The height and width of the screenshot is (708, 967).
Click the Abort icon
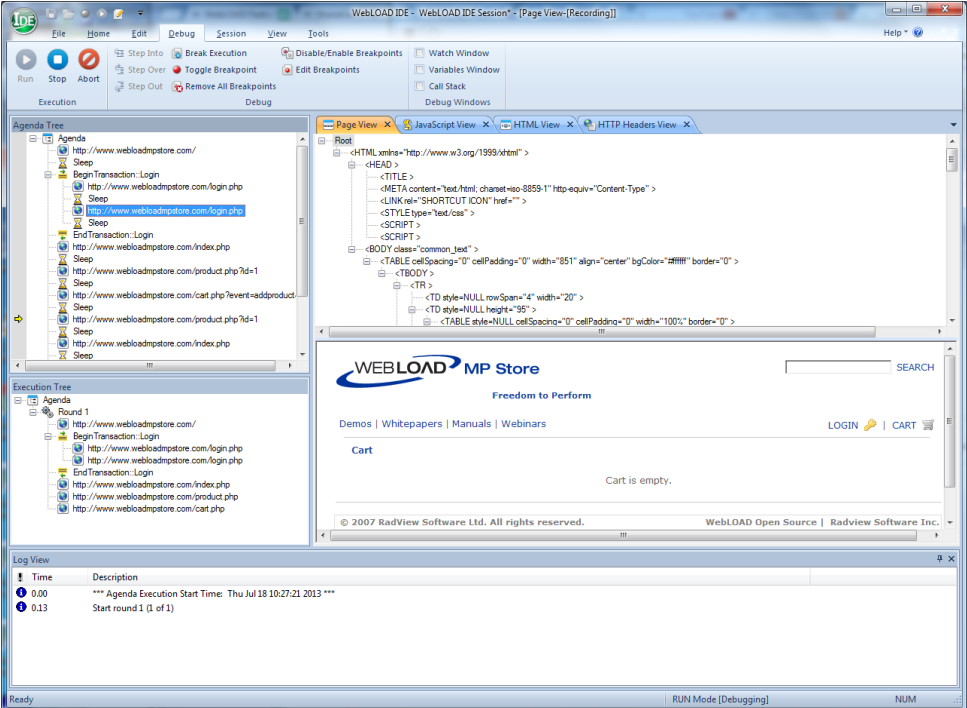click(89, 60)
